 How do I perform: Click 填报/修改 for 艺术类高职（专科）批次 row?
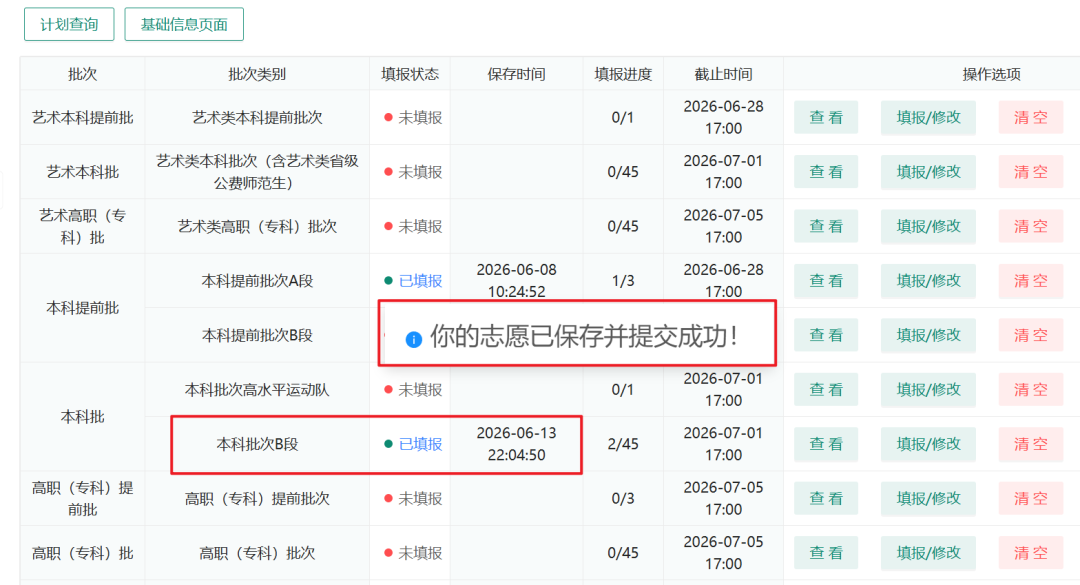click(928, 226)
